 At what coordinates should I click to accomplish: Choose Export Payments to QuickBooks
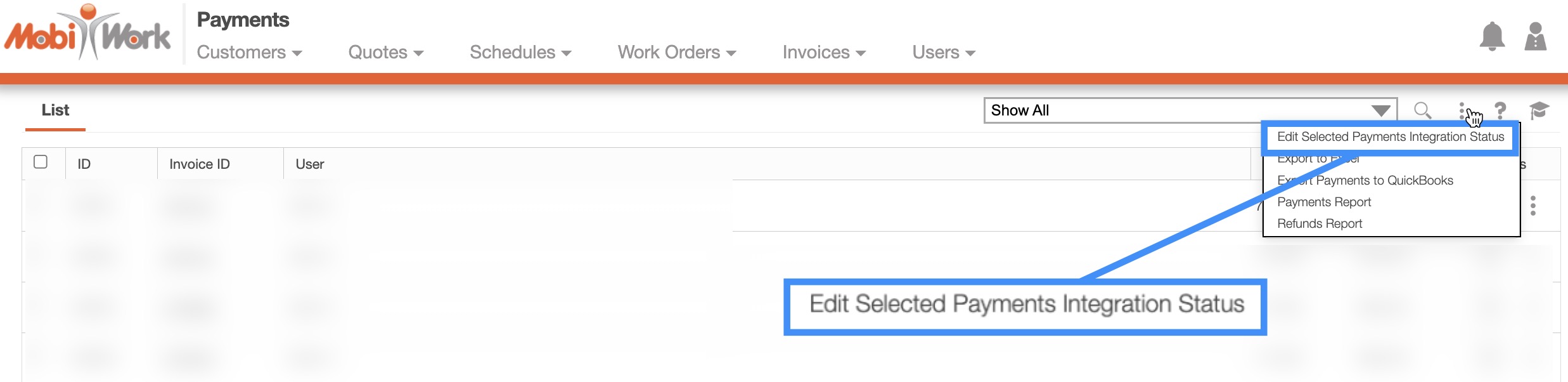click(1365, 181)
